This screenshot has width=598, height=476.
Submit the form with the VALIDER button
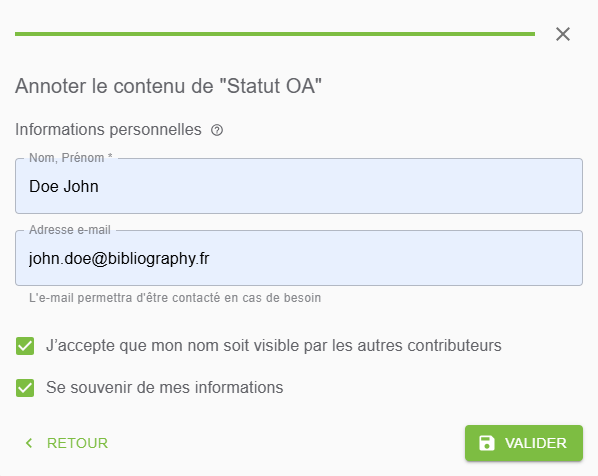524,443
